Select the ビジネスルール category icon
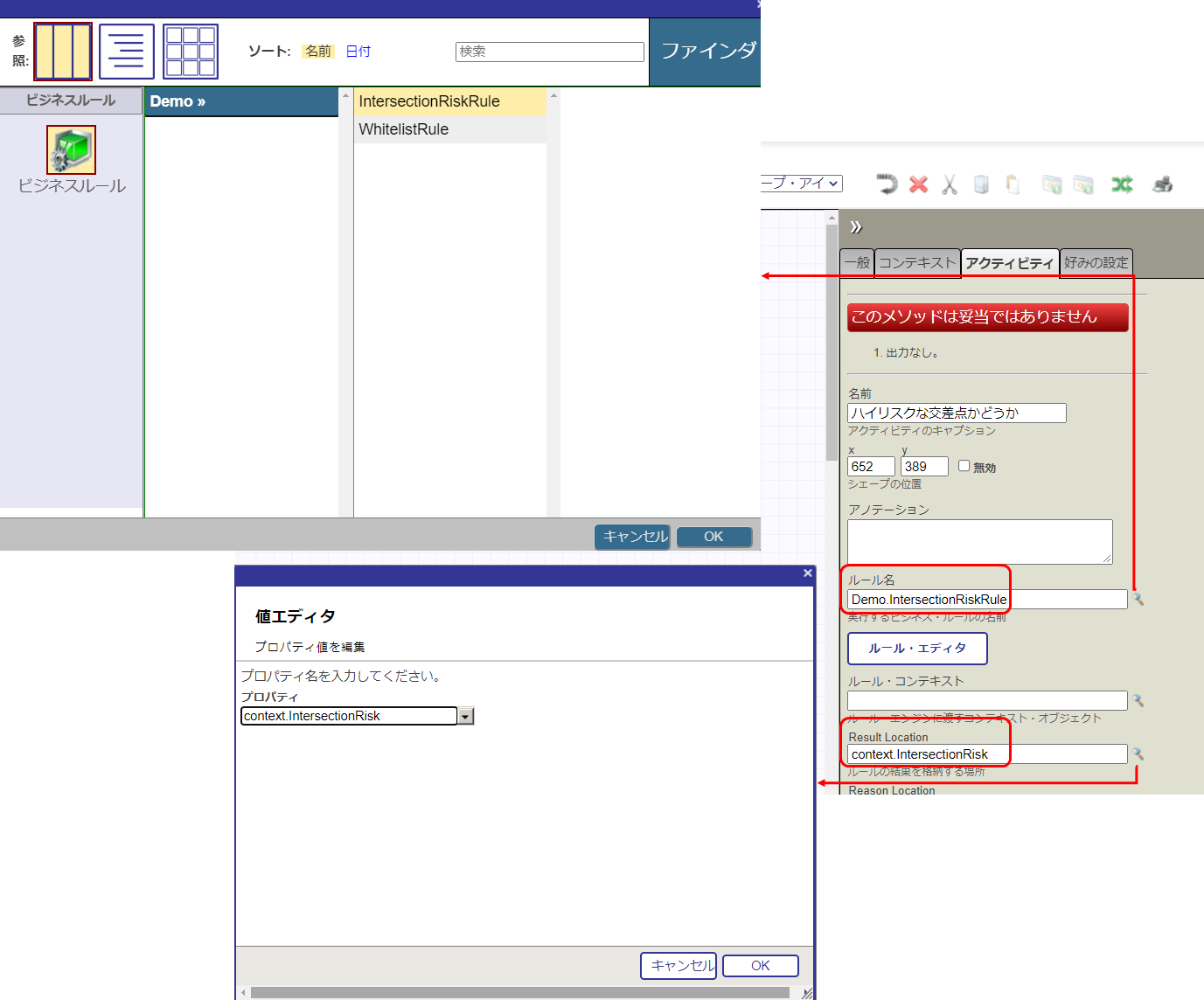The height and width of the screenshot is (1000, 1204). (x=71, y=150)
